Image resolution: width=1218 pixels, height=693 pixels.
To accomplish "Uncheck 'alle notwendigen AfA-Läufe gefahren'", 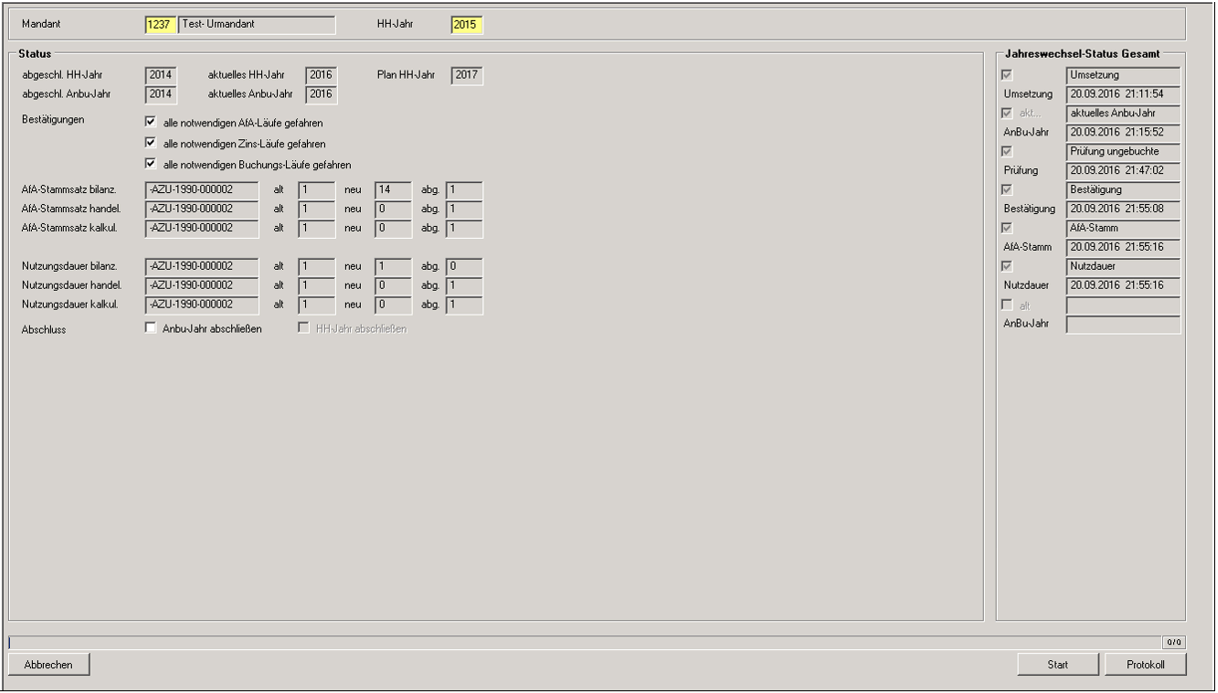I will pos(150,123).
